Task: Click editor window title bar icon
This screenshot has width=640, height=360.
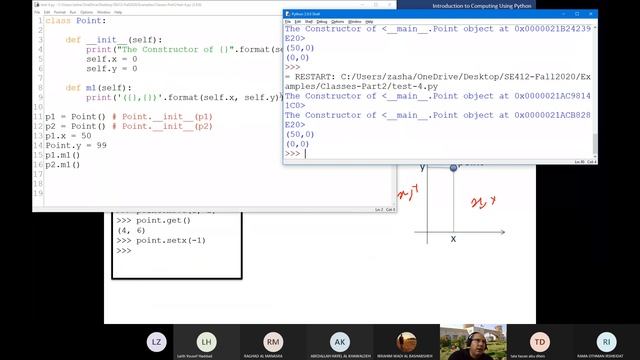Action: (37, 4)
